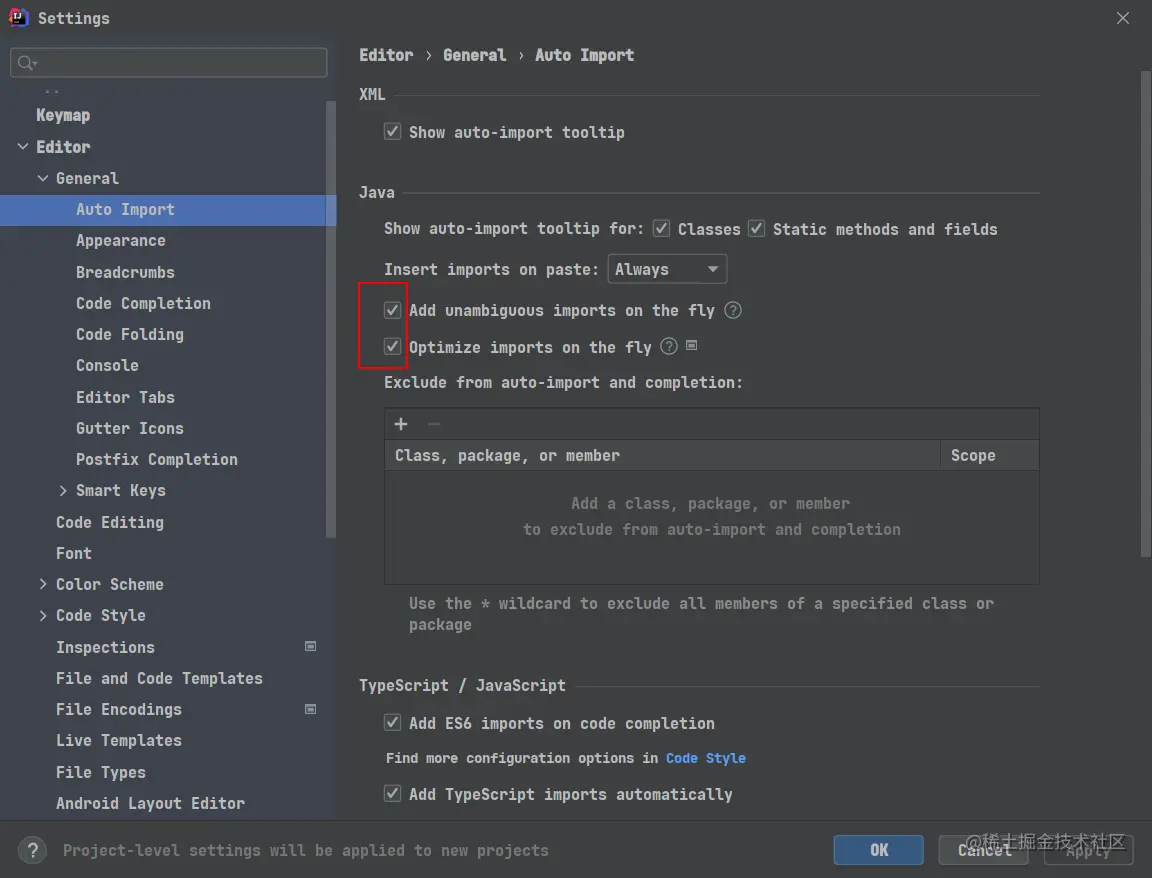Viewport: 1152px width, 878px height.
Task: Toggle Add unambiguous imports on the fly
Action: [392, 310]
